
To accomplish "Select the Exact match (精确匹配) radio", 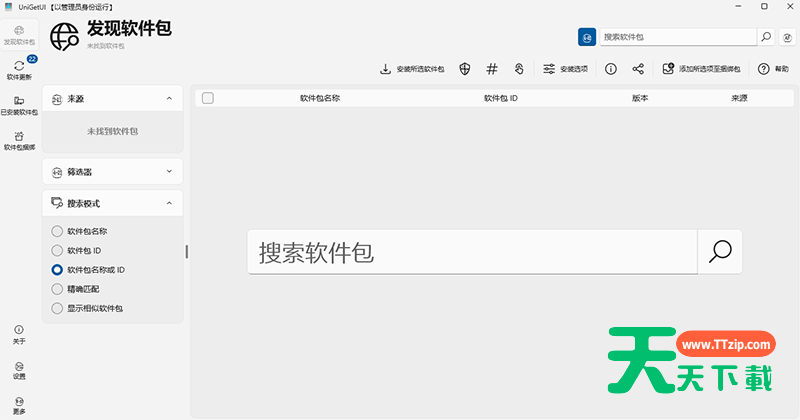I will tap(57, 289).
